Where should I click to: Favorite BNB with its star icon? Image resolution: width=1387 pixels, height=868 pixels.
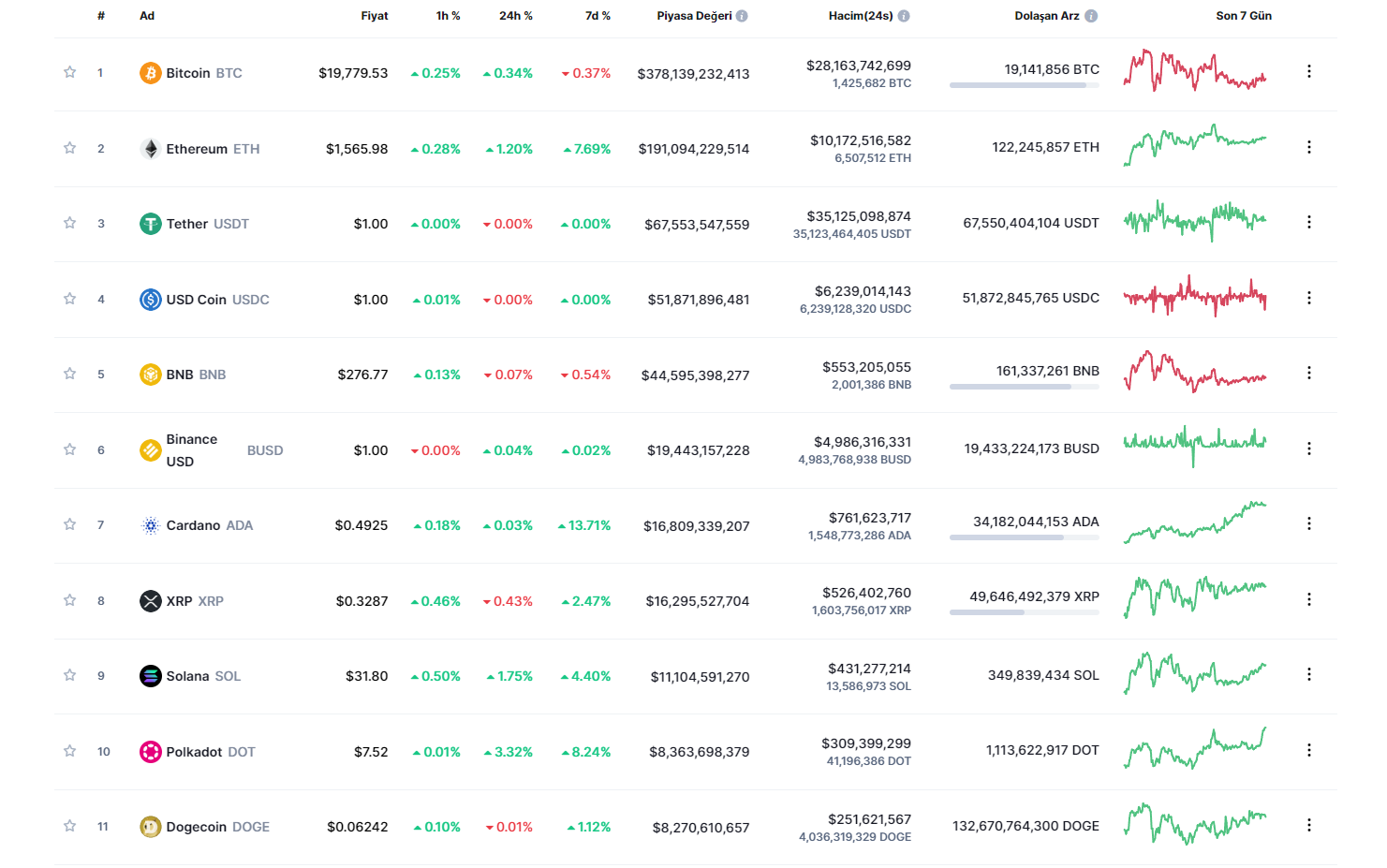[x=69, y=374]
